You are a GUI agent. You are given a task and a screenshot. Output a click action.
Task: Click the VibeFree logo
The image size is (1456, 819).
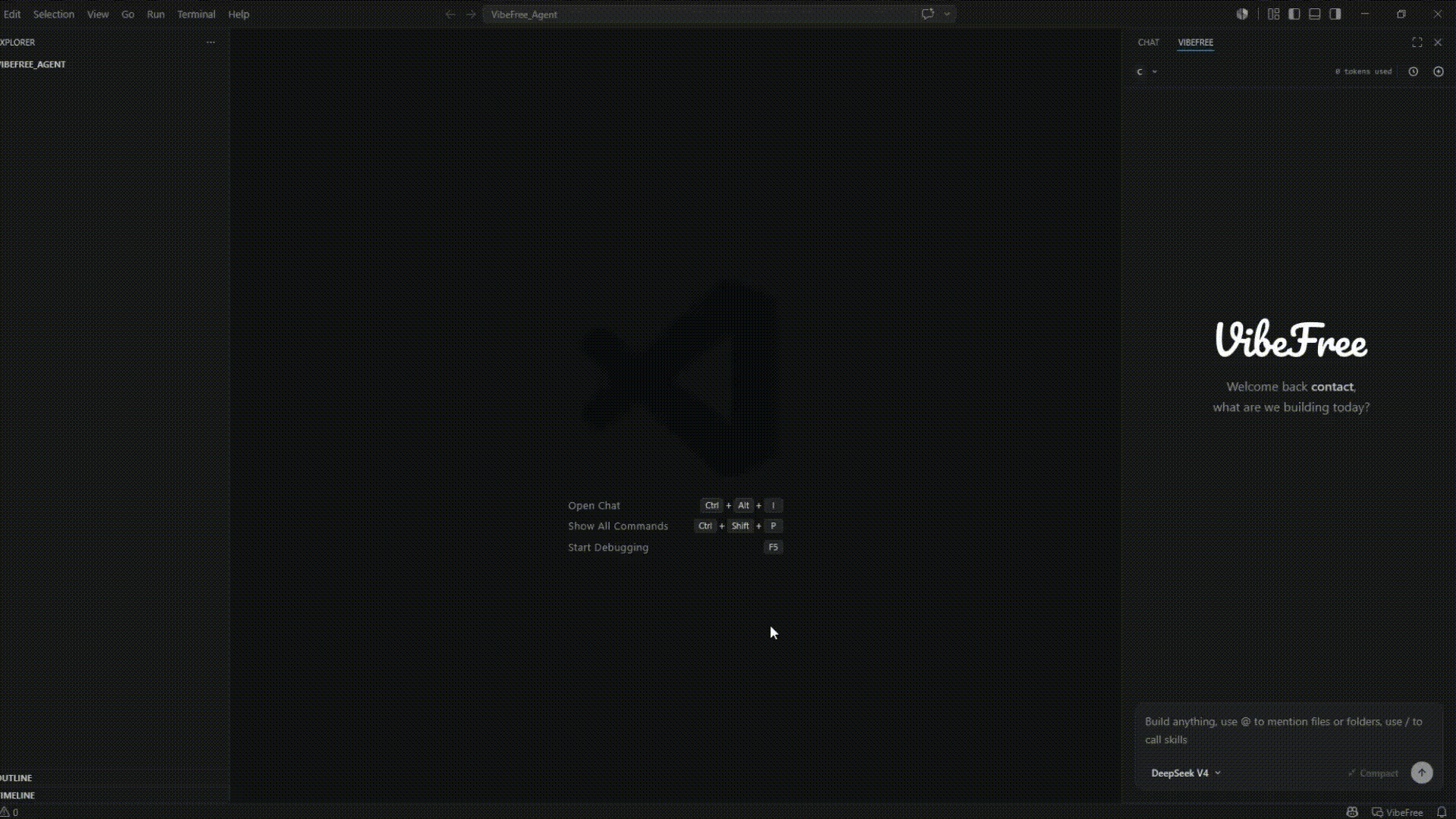pos(1291,339)
